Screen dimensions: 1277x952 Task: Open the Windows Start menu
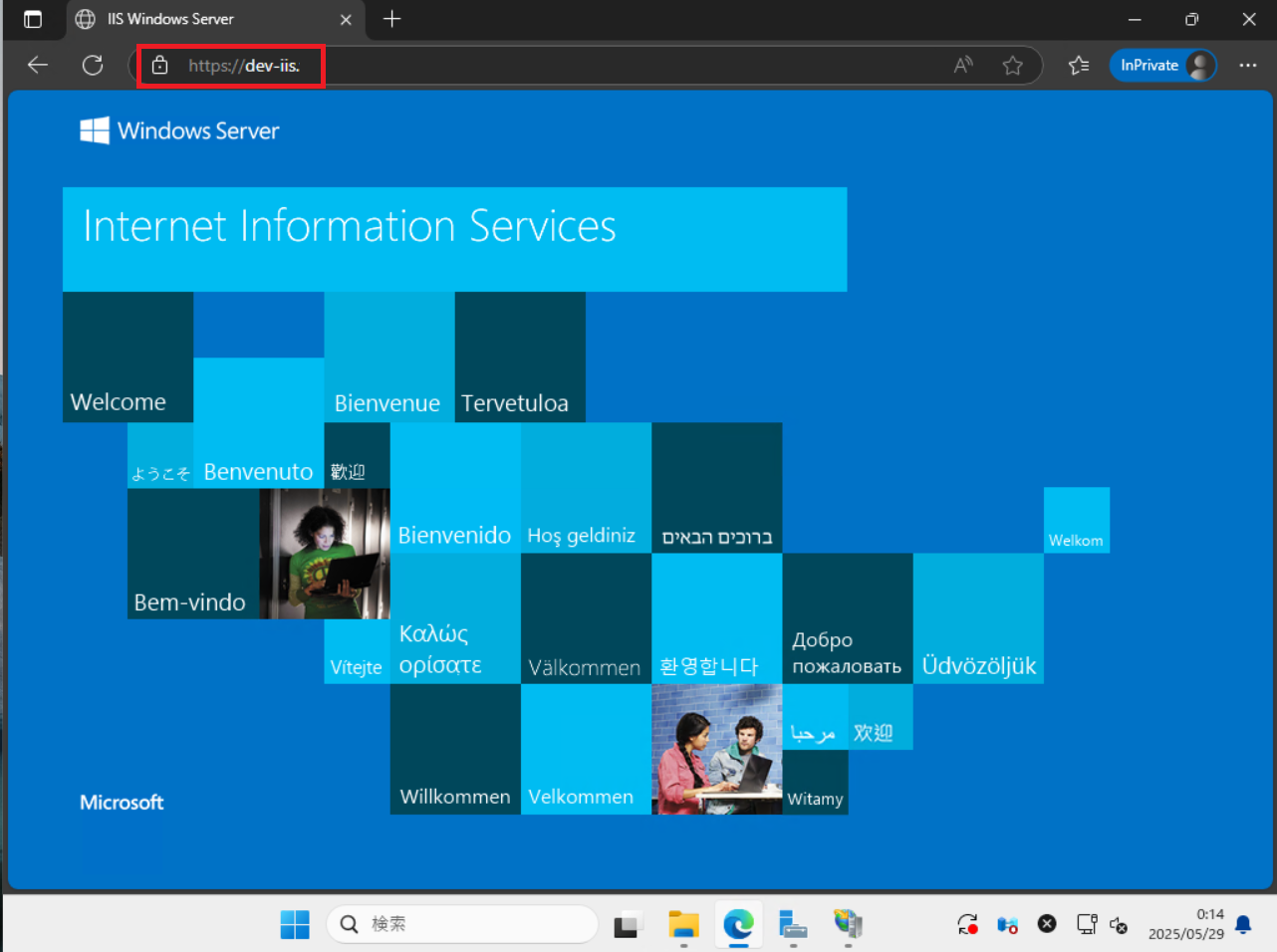pos(295,924)
